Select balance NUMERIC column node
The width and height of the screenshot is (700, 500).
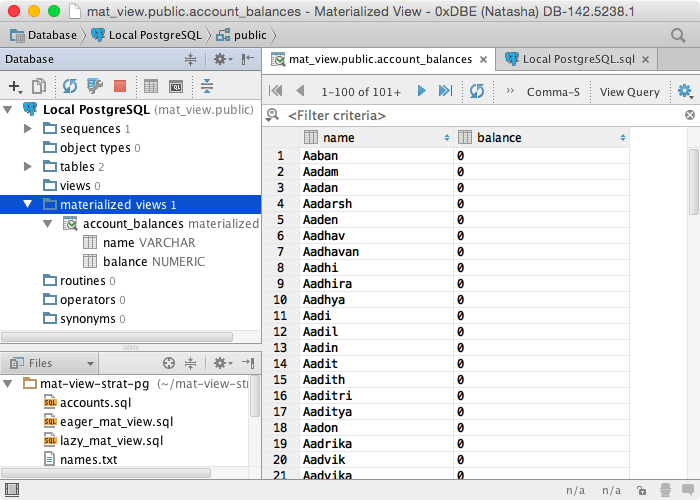144,262
